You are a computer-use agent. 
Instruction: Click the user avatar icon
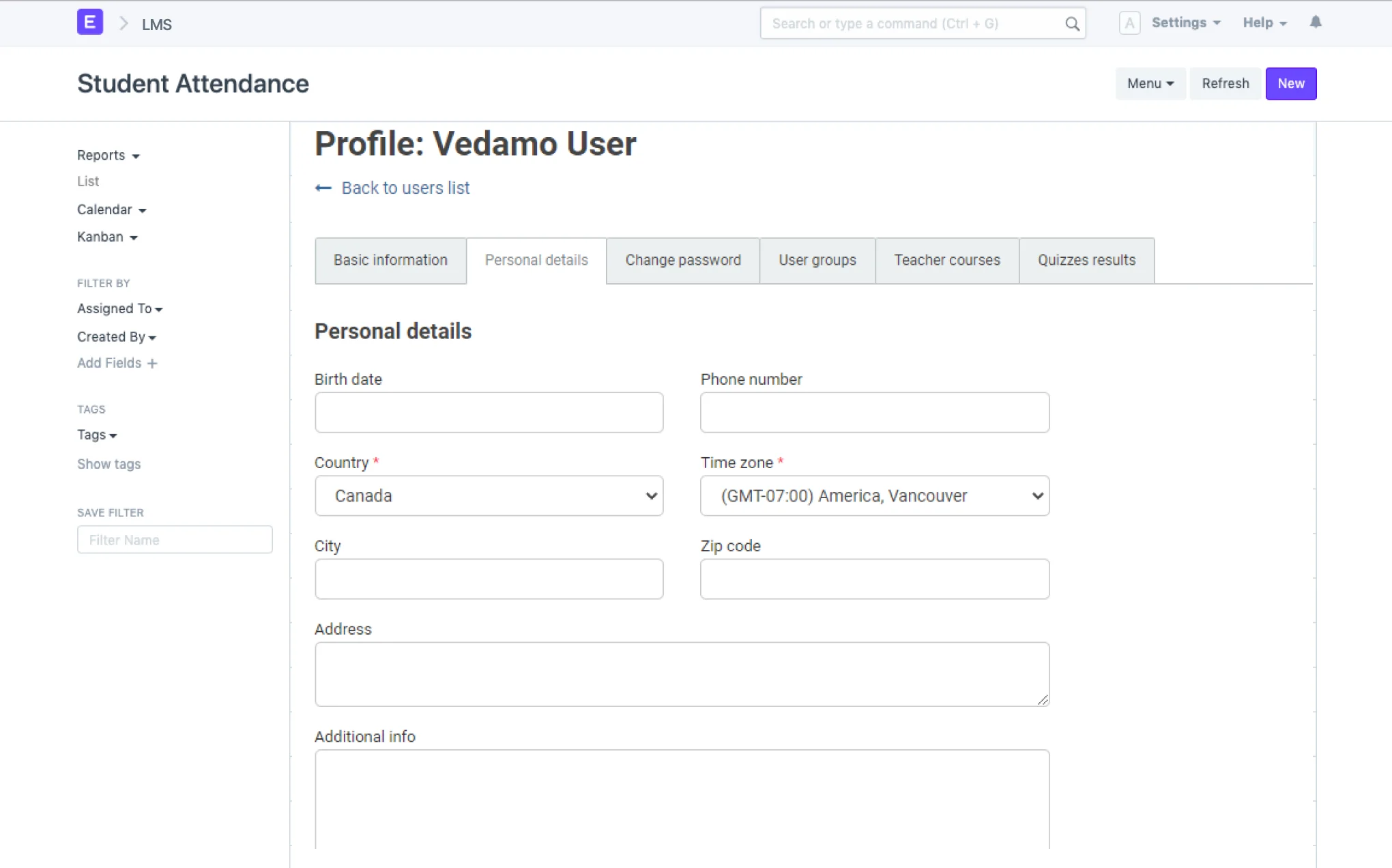point(1130,23)
